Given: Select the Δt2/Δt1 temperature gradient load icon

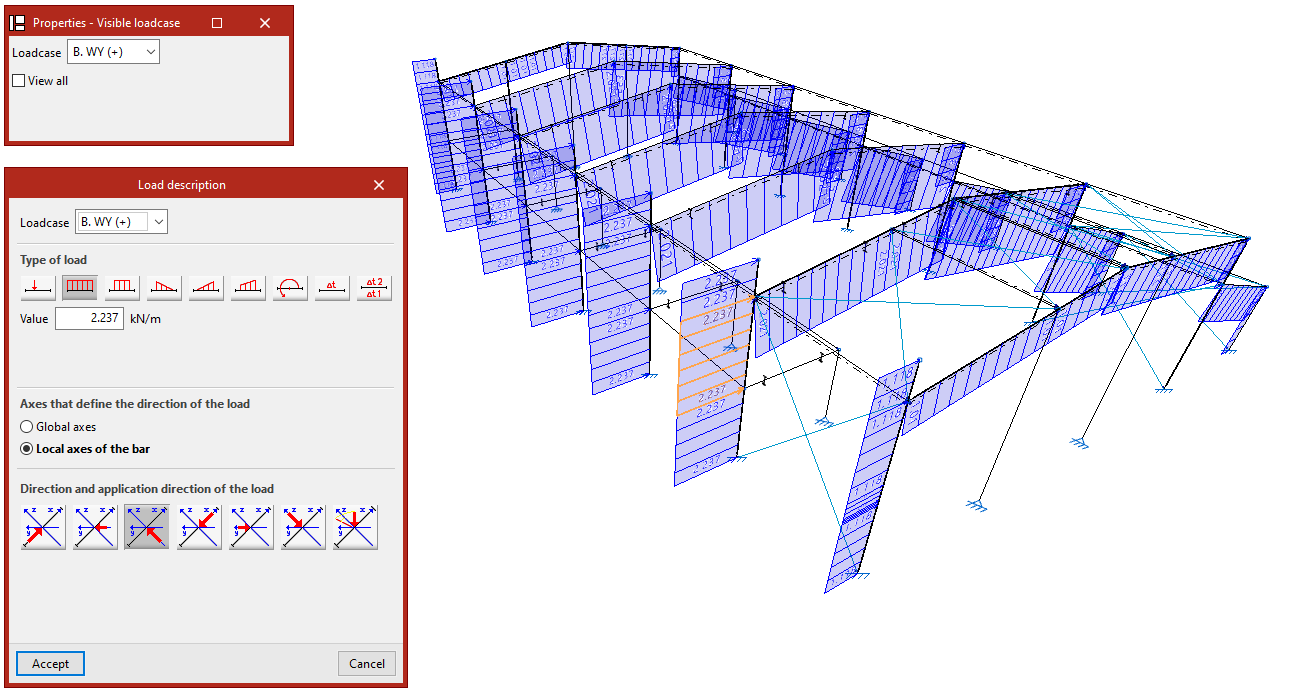Looking at the screenshot, I should point(374,288).
